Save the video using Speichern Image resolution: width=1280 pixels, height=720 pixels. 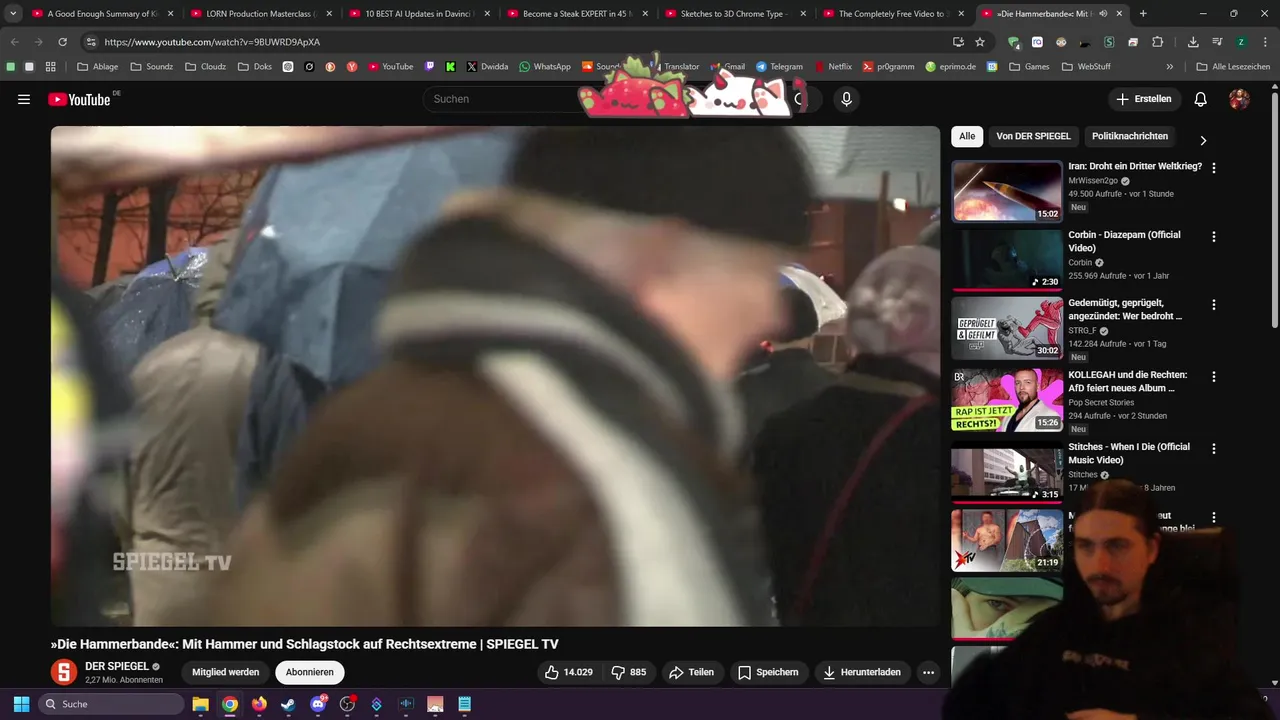pos(768,672)
